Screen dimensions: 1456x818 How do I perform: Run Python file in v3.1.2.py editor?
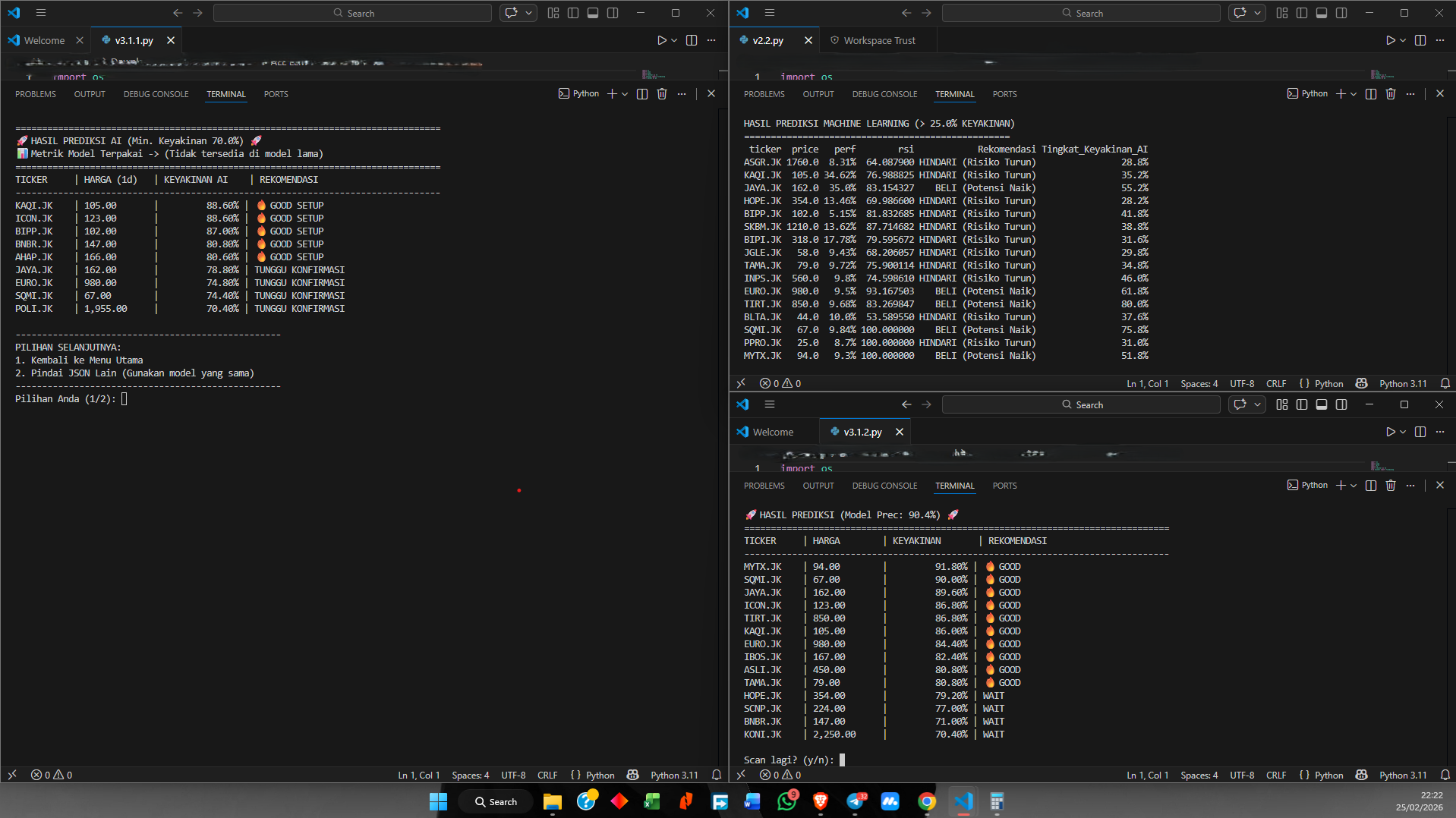[x=1390, y=432]
